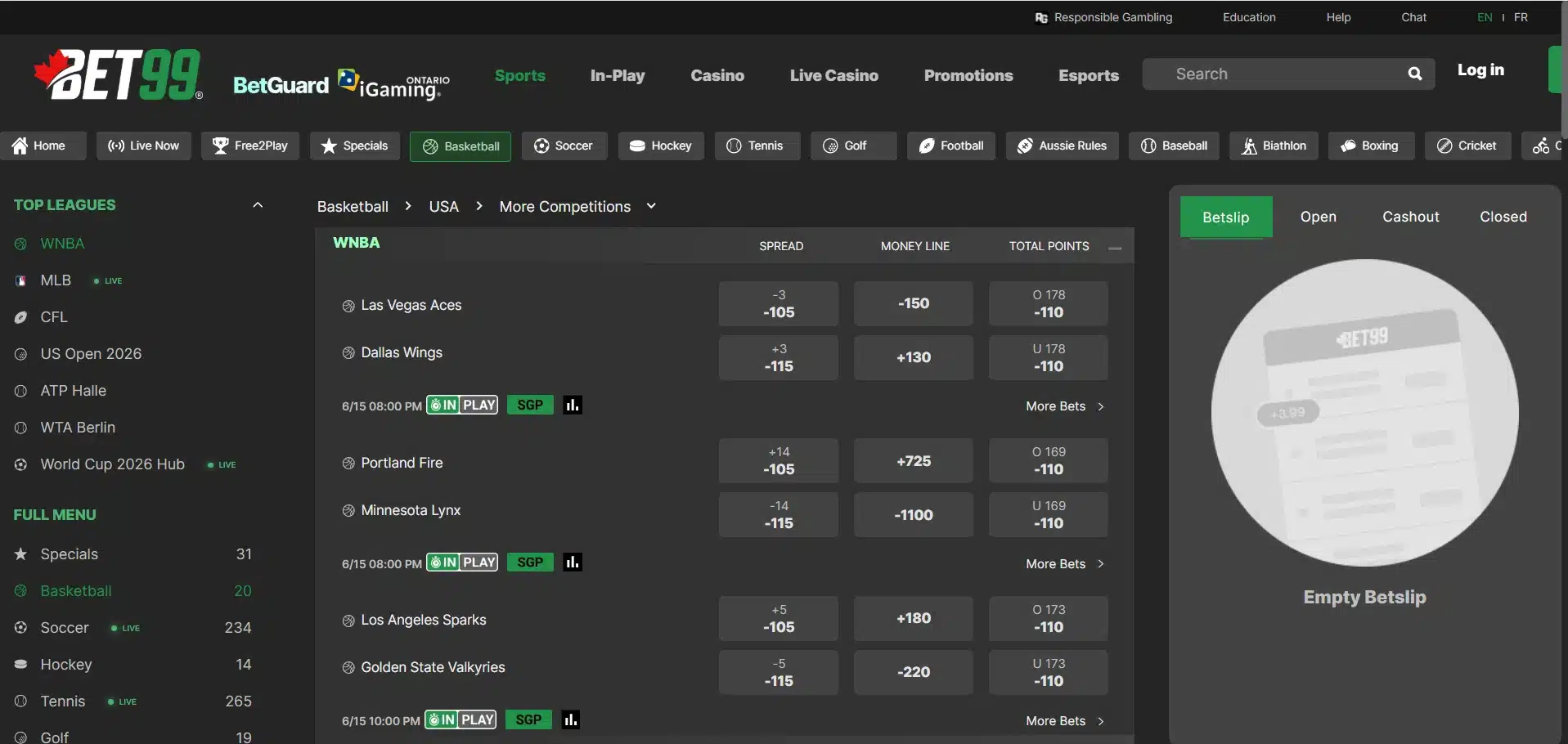The height and width of the screenshot is (744, 1568).
Task: Open More Bets for Fire vs Lynx
Action: tap(1065, 564)
